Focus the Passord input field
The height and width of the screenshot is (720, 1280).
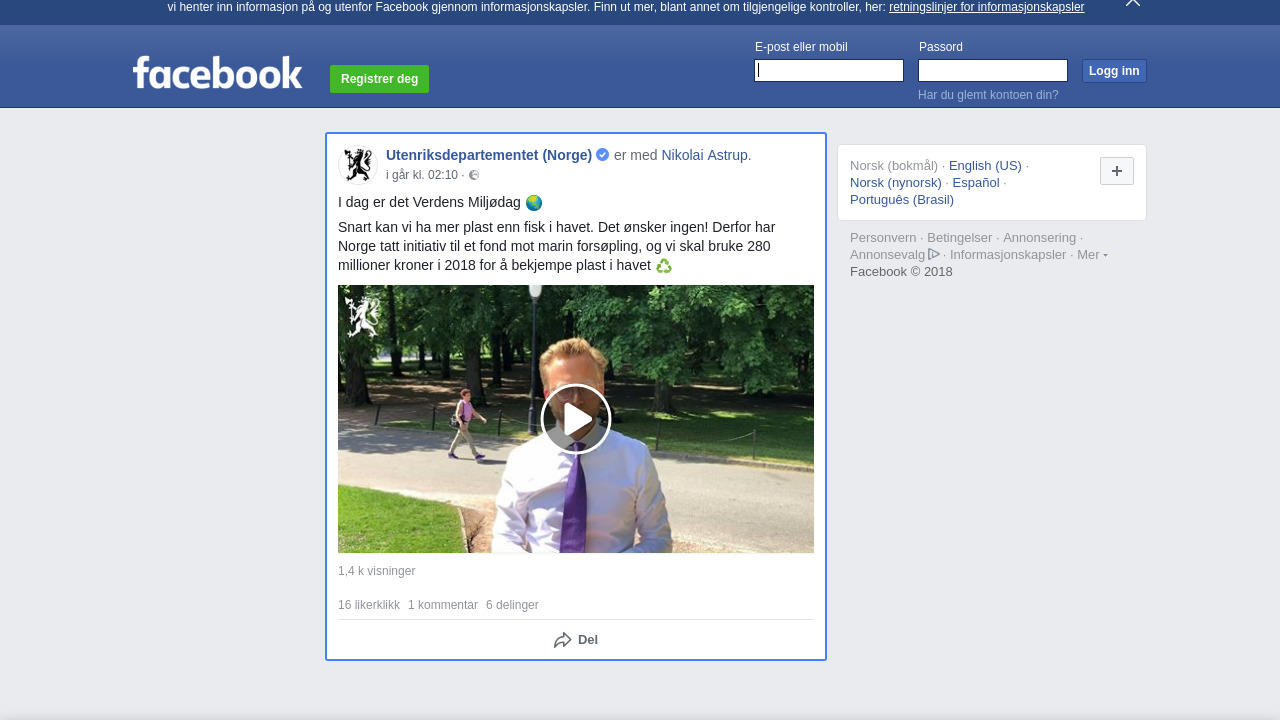tap(993, 70)
